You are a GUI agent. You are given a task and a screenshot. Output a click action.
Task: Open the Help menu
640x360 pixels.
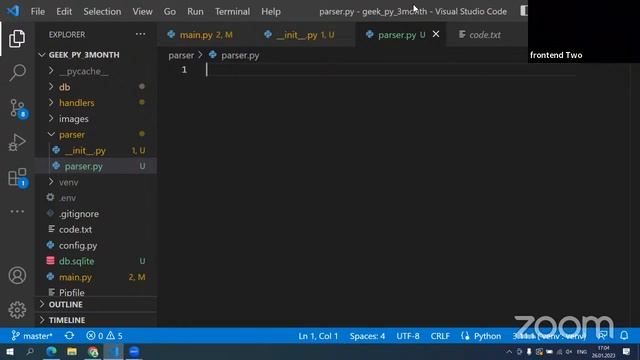tap(271, 11)
